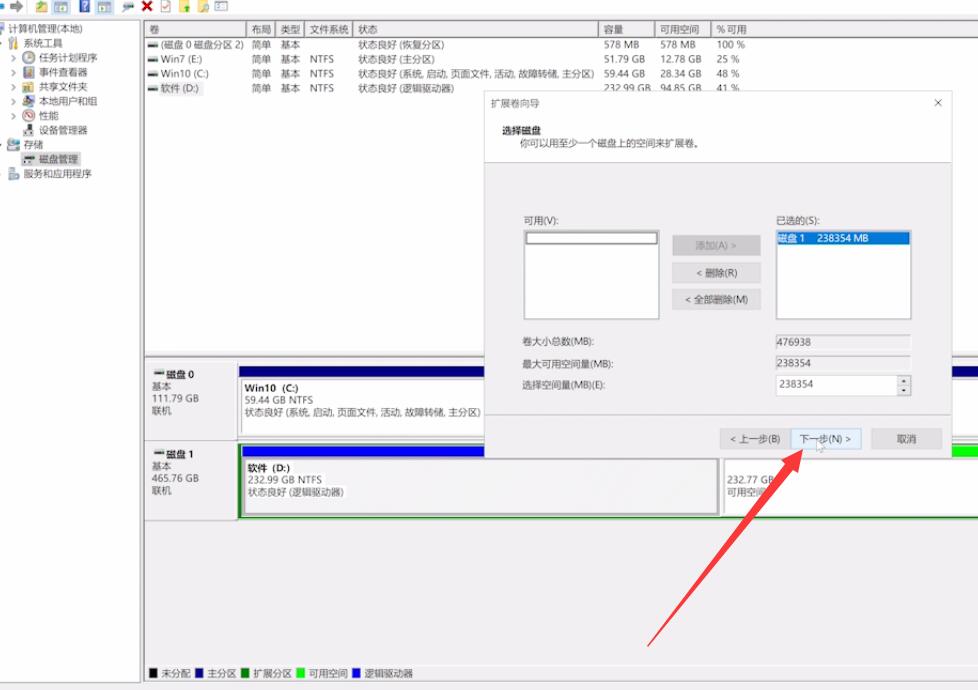Image resolution: width=978 pixels, height=690 pixels.
Task: Click the forward arrow in the toolbar
Action: (x=17, y=6)
